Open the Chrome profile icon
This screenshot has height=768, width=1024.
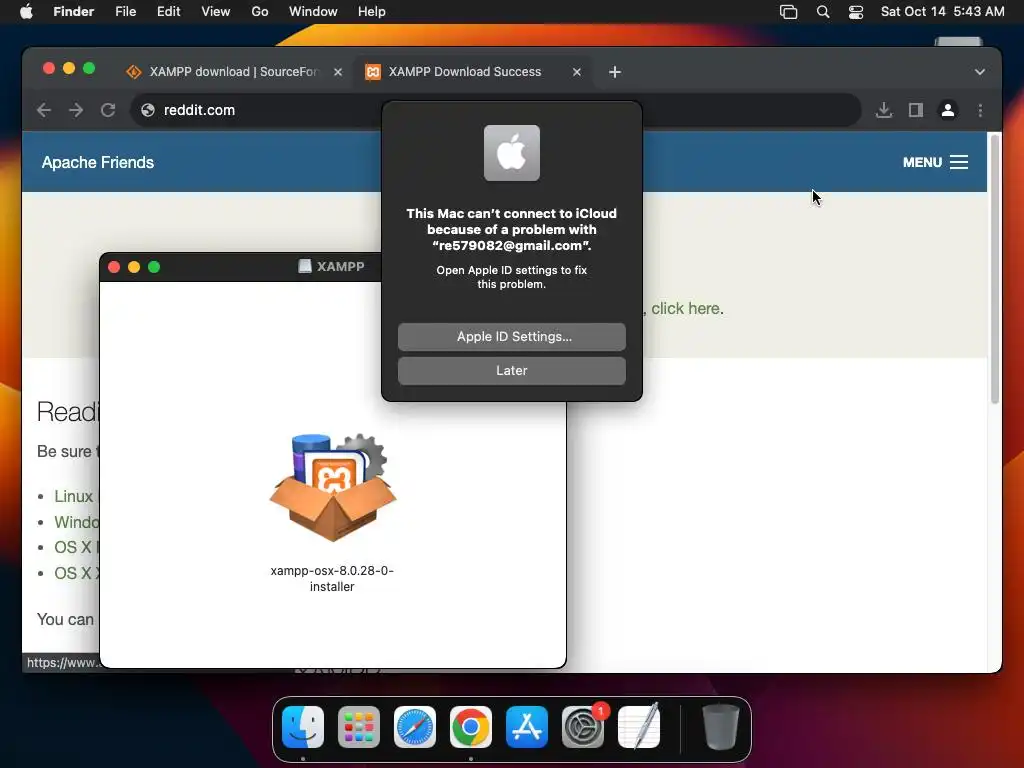(948, 110)
